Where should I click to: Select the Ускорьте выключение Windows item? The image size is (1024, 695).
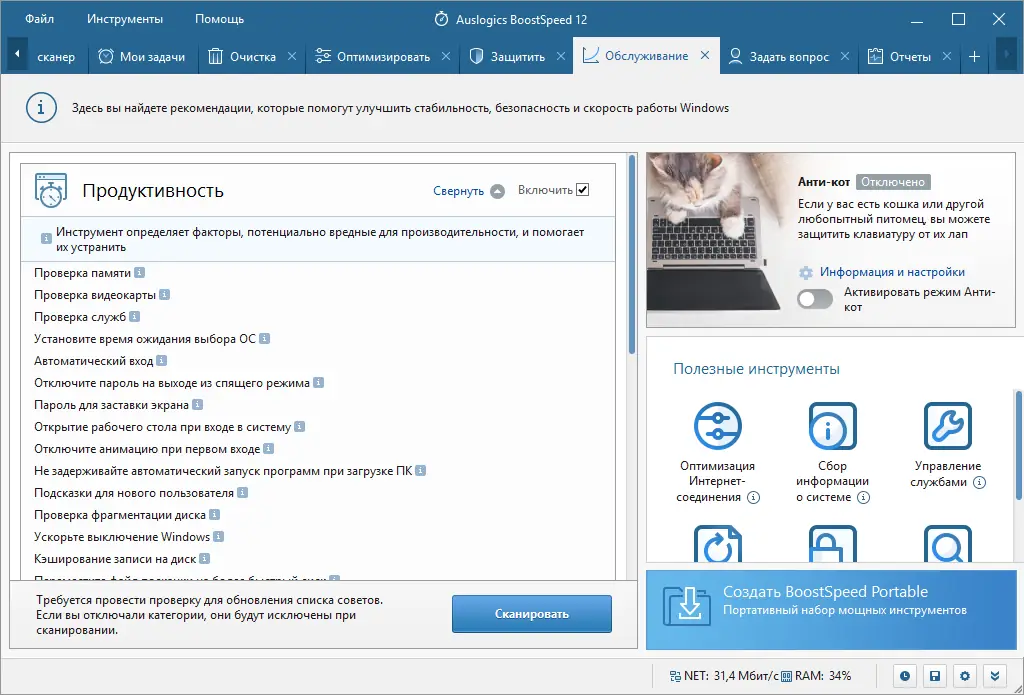tap(122, 537)
